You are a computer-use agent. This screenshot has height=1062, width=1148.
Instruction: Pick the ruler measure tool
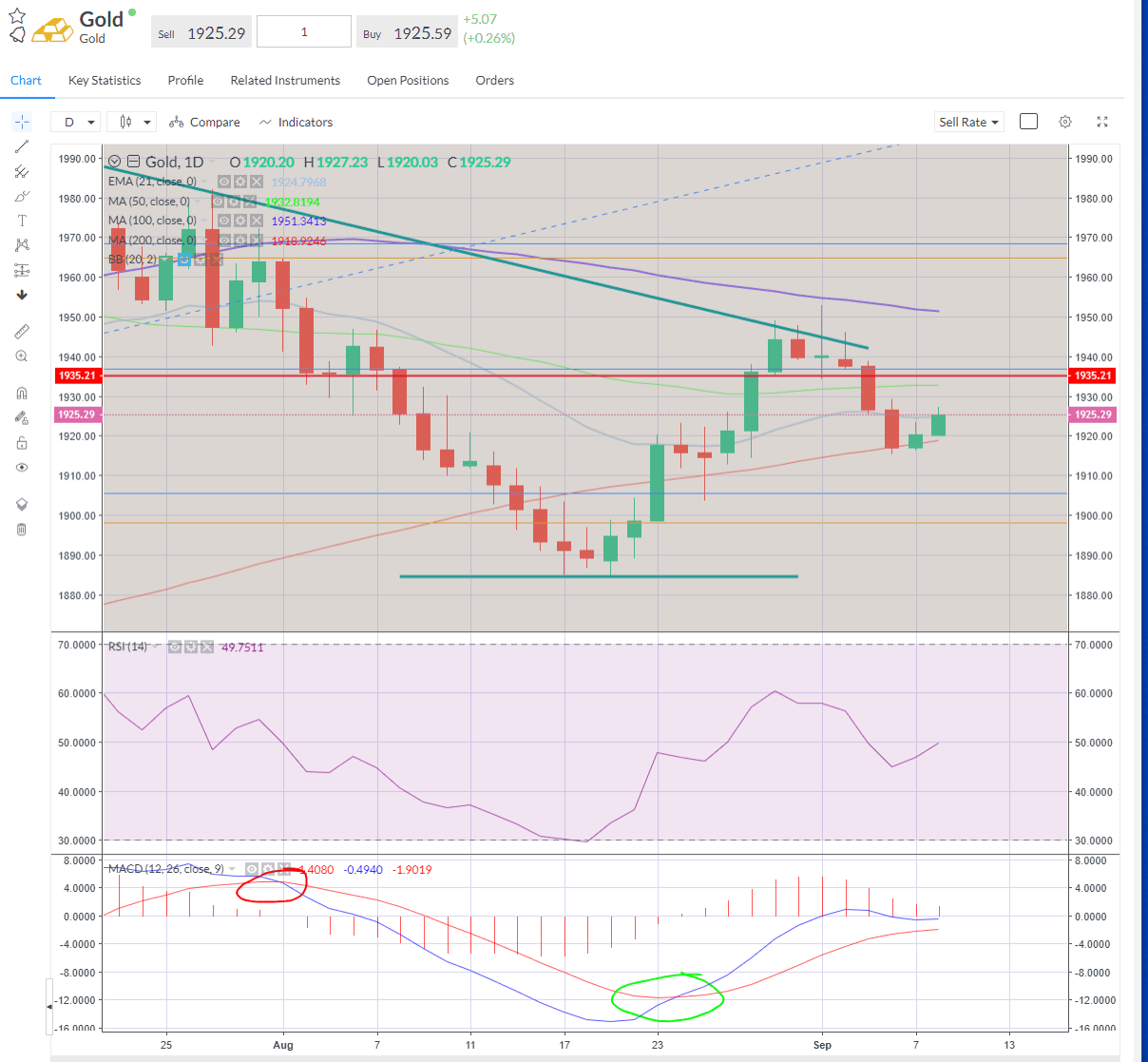pos(22,332)
